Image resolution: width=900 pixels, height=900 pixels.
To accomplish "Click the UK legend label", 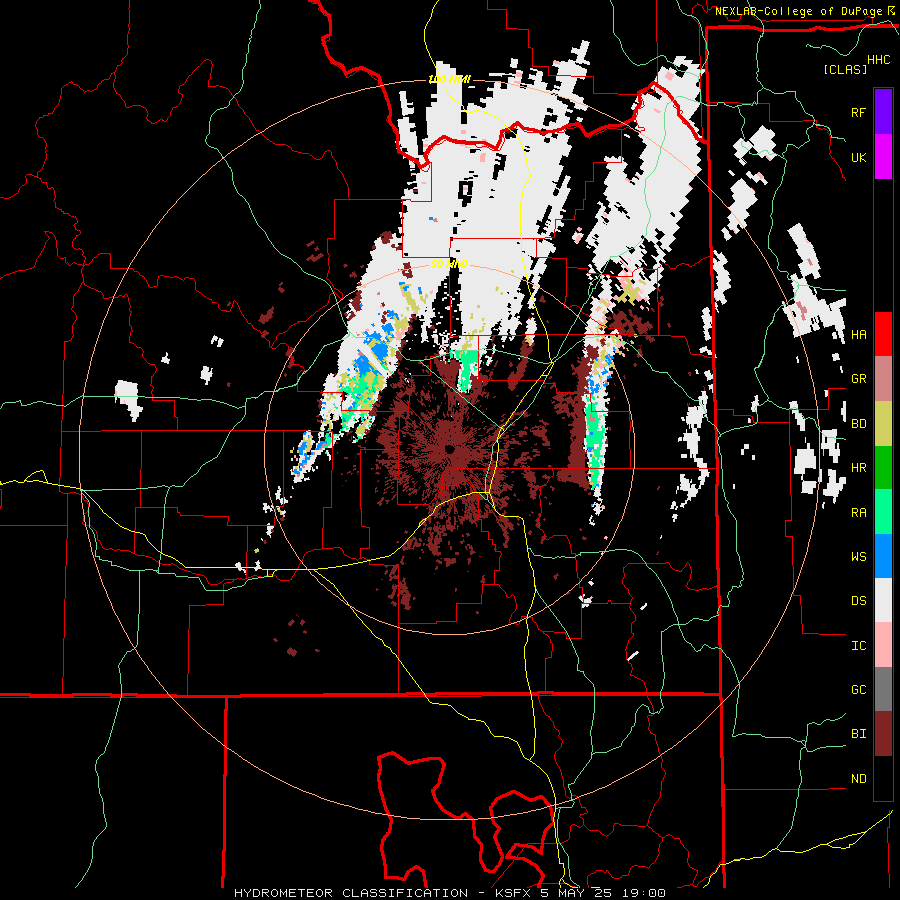I will [858, 157].
